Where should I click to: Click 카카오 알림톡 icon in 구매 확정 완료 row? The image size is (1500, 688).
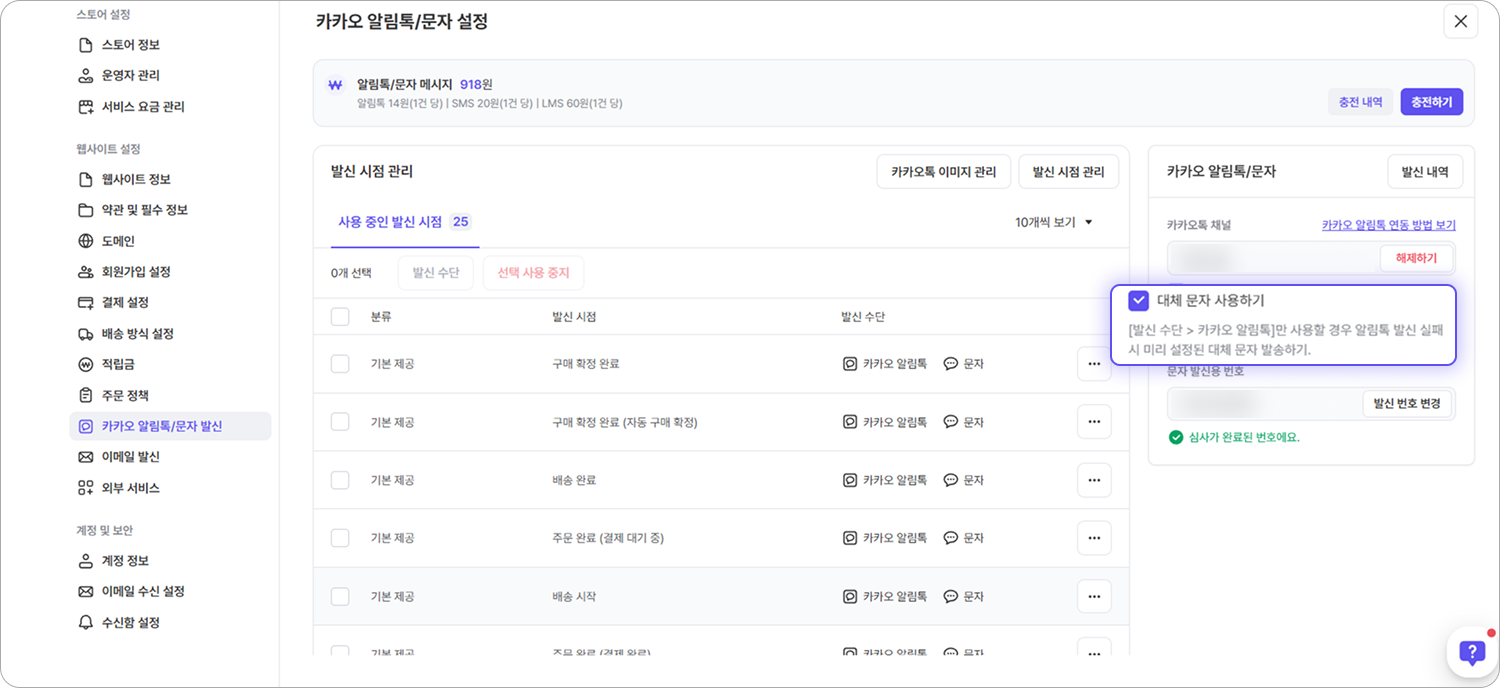(850, 364)
